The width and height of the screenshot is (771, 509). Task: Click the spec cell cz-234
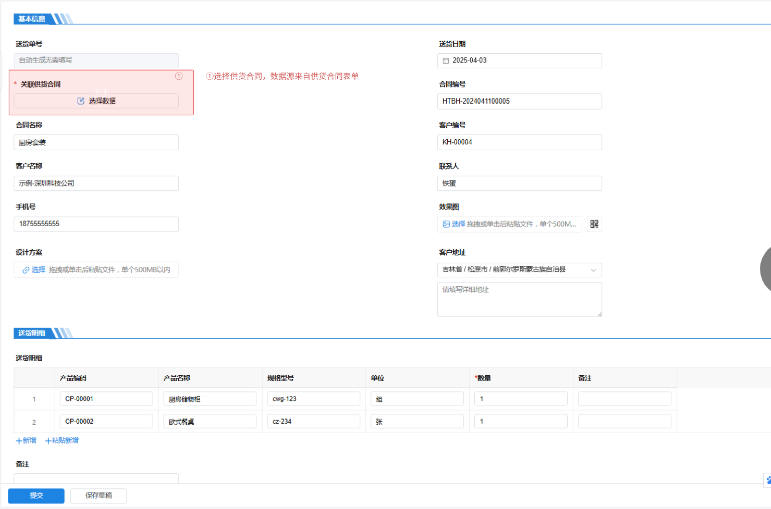(314, 421)
